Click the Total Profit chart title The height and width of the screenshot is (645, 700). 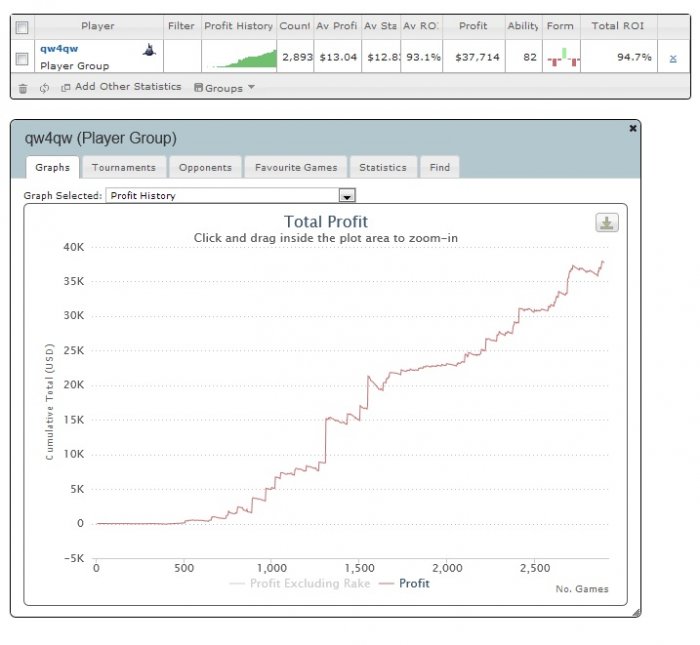pos(325,222)
